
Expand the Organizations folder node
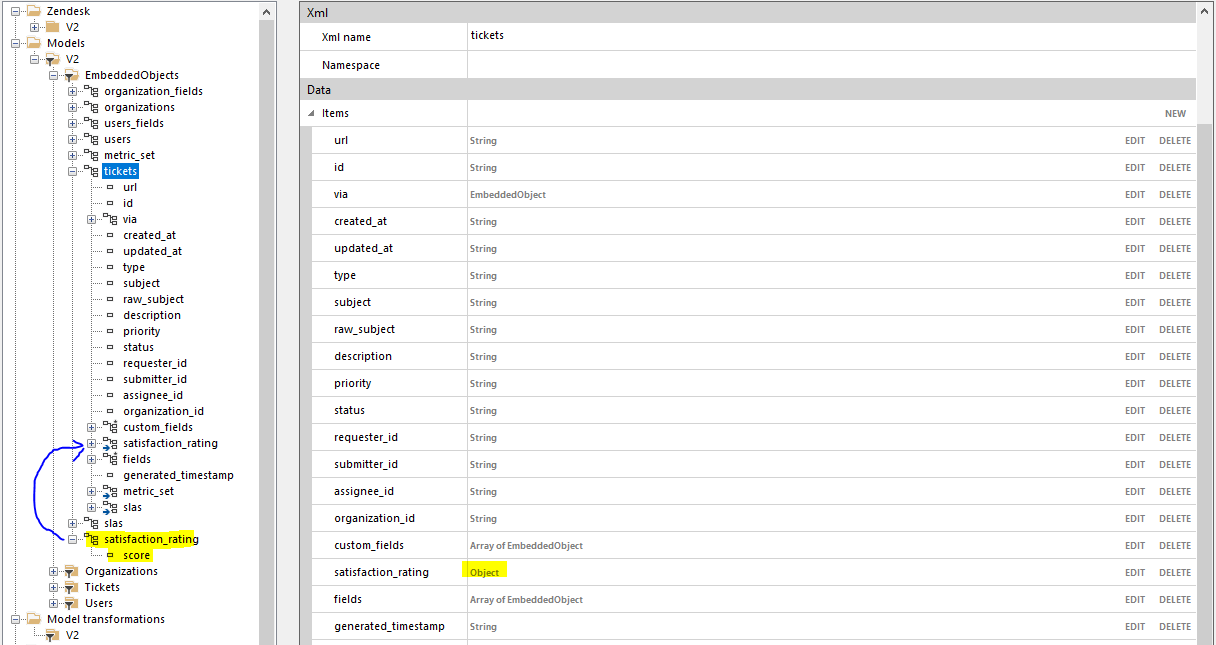pyautogui.click(x=53, y=571)
